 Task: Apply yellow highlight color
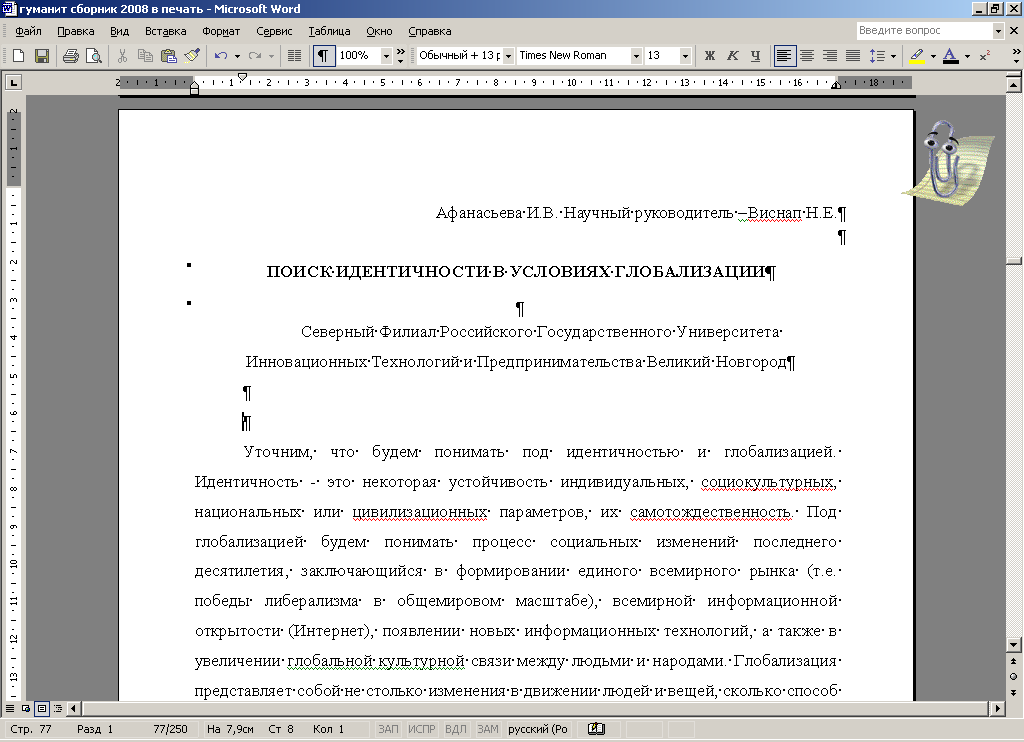coord(917,56)
